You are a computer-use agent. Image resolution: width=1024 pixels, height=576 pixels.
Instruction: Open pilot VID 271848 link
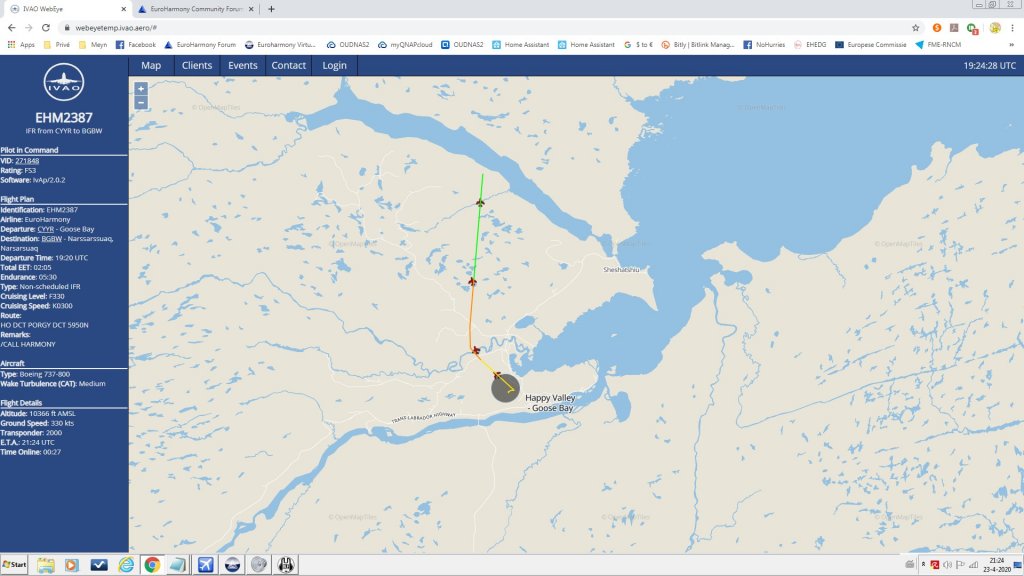point(28,160)
